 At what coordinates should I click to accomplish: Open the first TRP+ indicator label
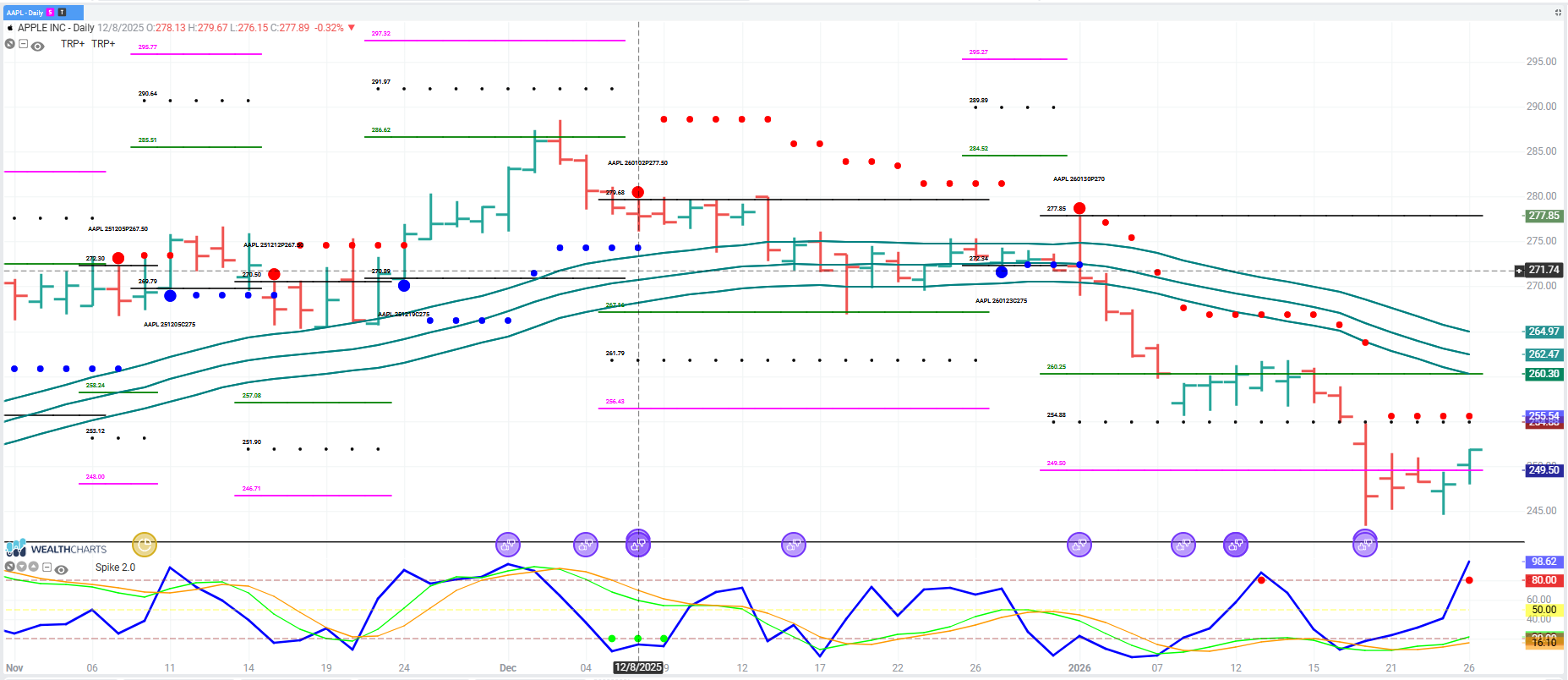[x=73, y=44]
